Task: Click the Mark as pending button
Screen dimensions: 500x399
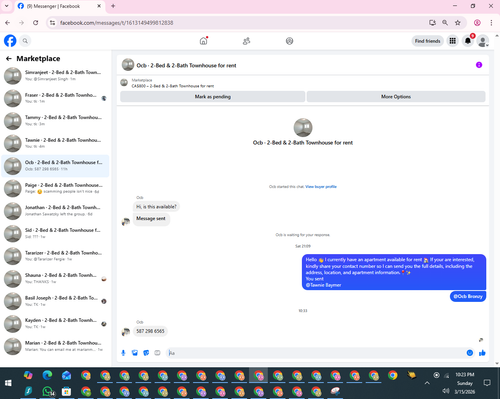Action: tap(213, 97)
